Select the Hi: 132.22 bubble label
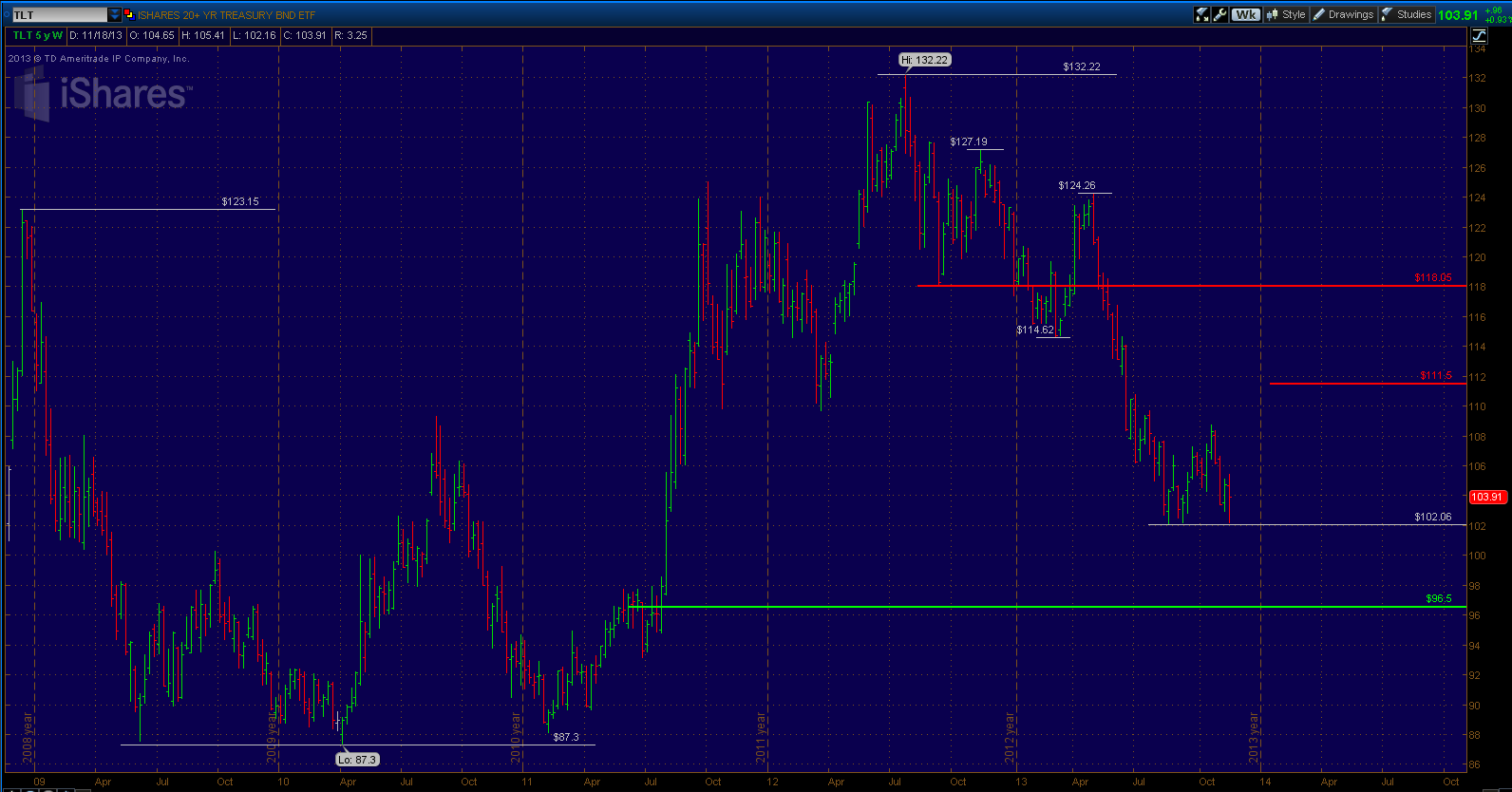This screenshot has height=792, width=1512. pyautogui.click(x=924, y=60)
